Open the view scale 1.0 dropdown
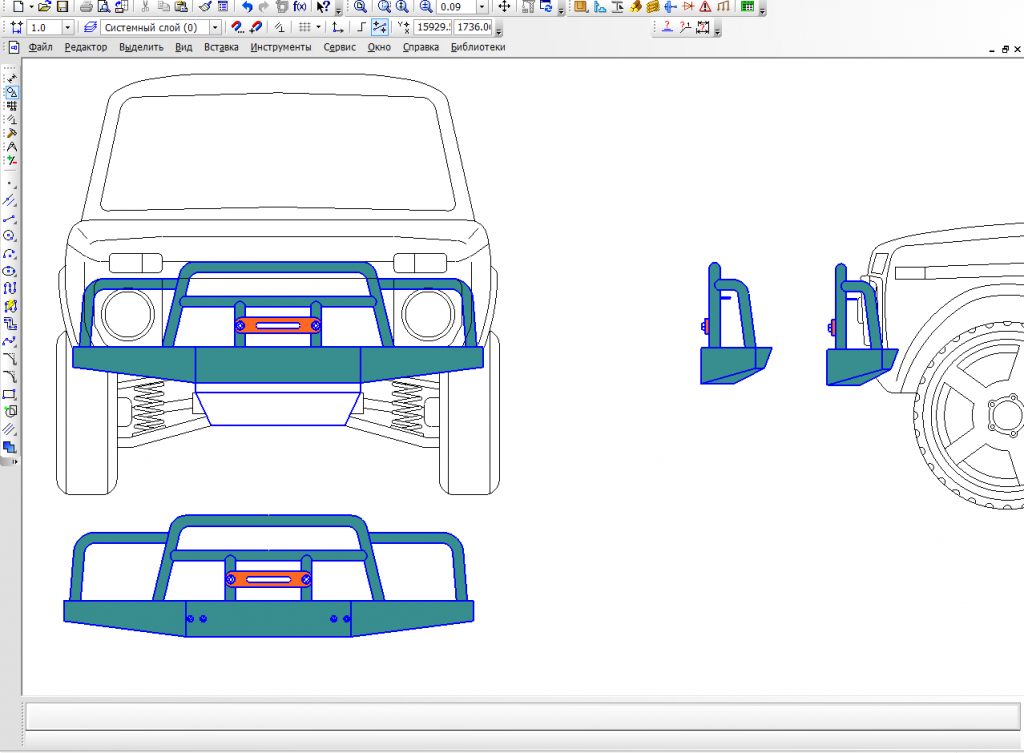 67,27
